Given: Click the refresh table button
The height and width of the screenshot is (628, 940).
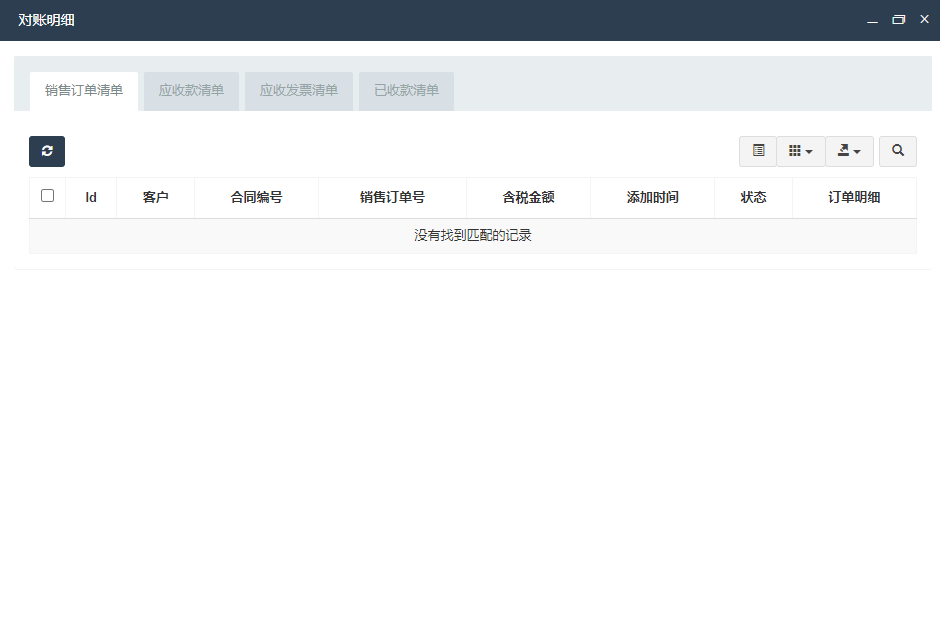Looking at the screenshot, I should pyautogui.click(x=47, y=151).
